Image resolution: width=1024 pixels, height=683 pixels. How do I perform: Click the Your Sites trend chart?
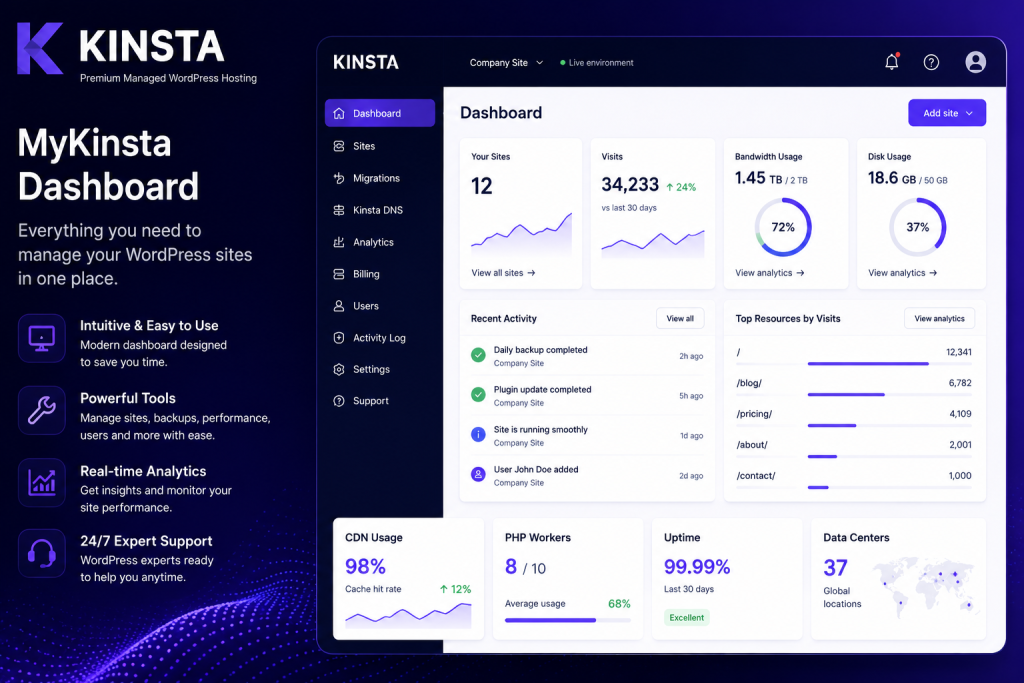coord(521,235)
